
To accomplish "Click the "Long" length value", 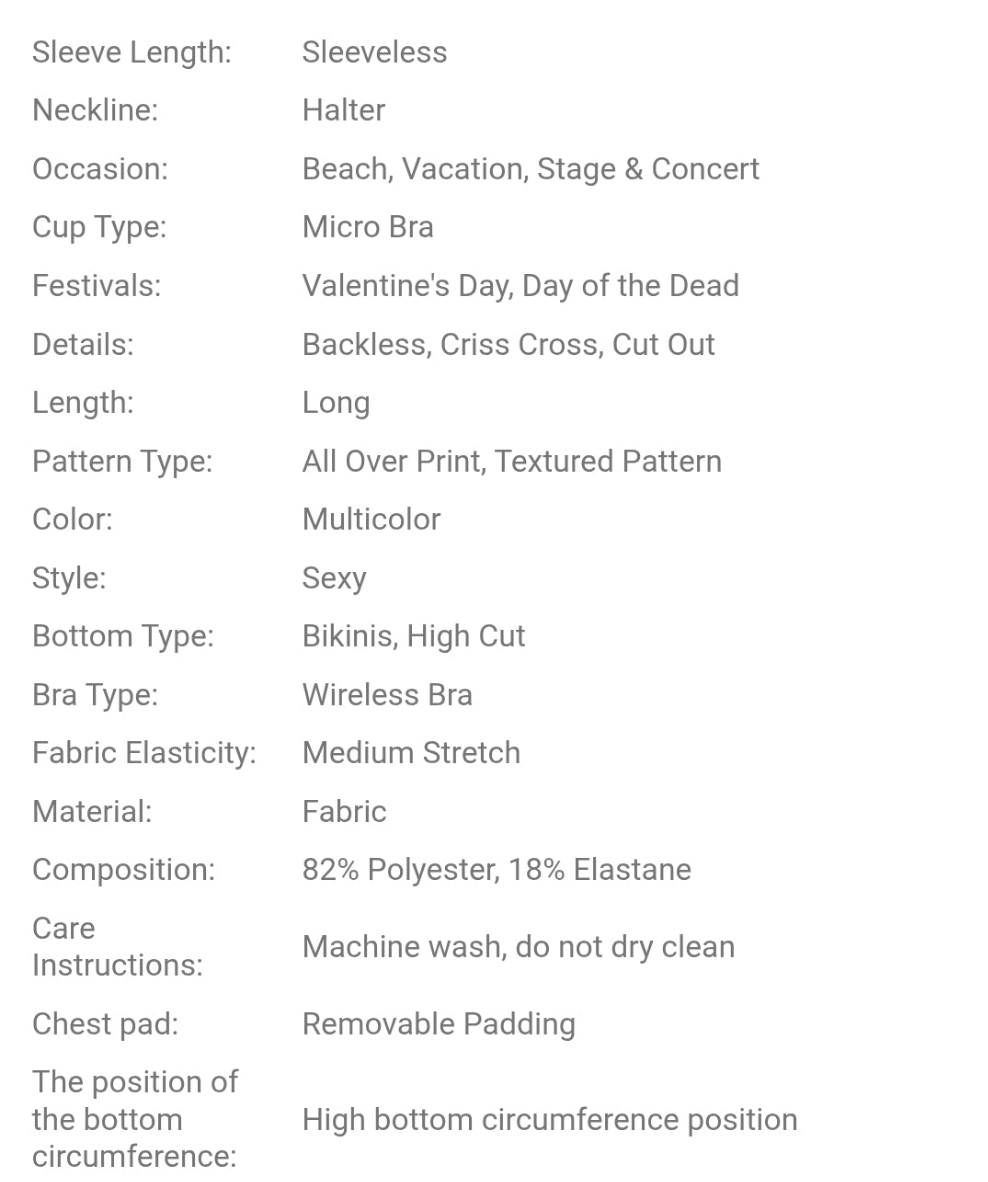I will 336,403.
